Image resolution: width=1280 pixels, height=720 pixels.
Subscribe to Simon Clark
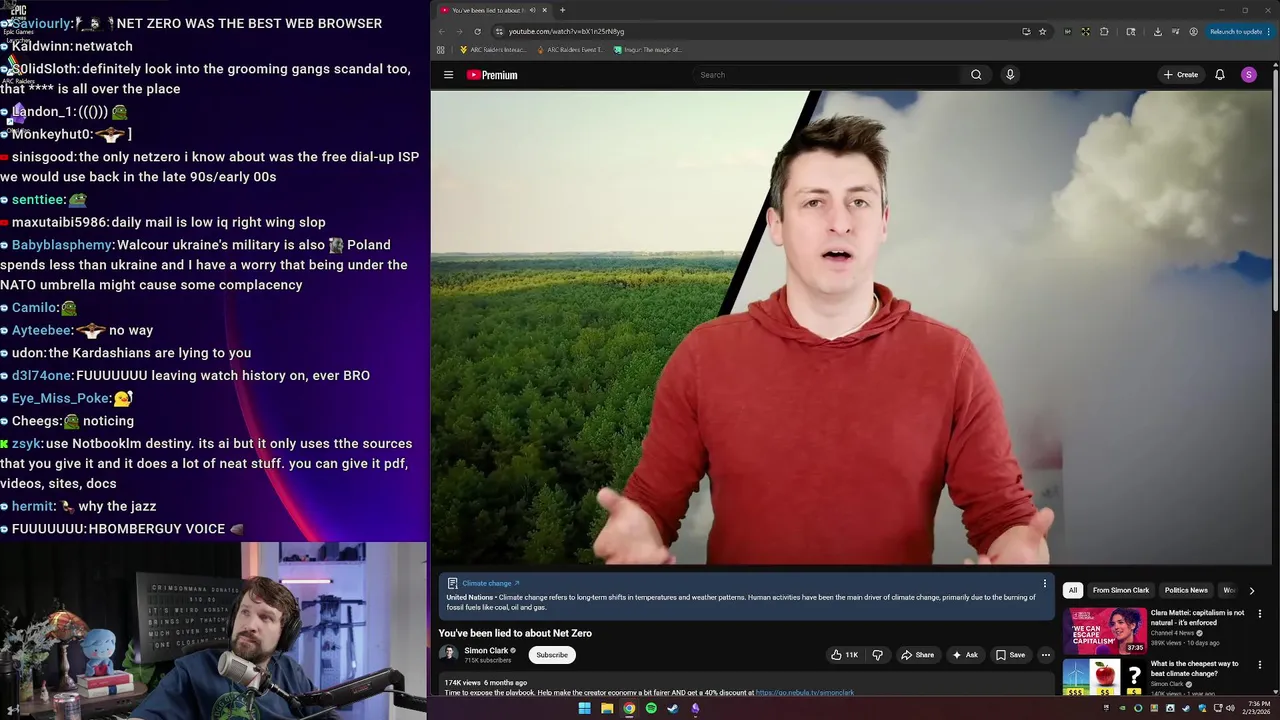click(551, 655)
